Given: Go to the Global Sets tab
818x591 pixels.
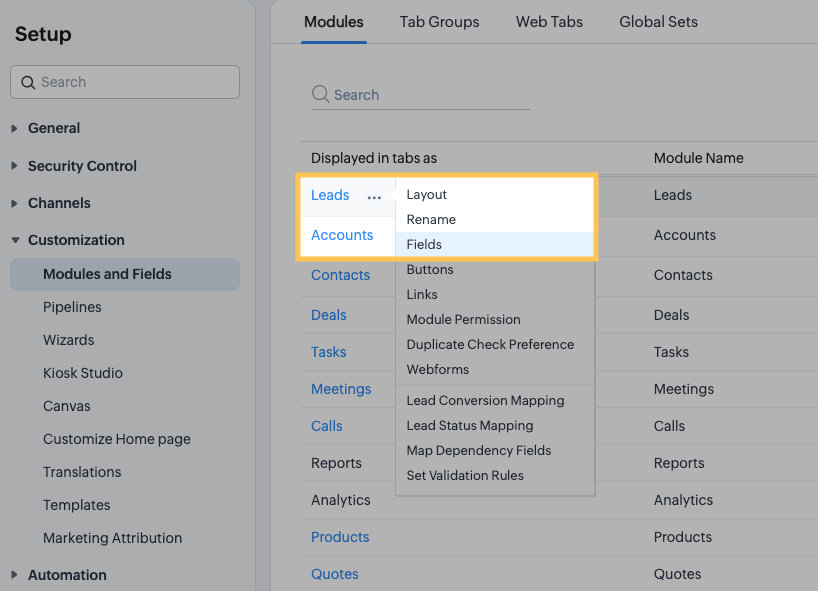Looking at the screenshot, I should [658, 22].
